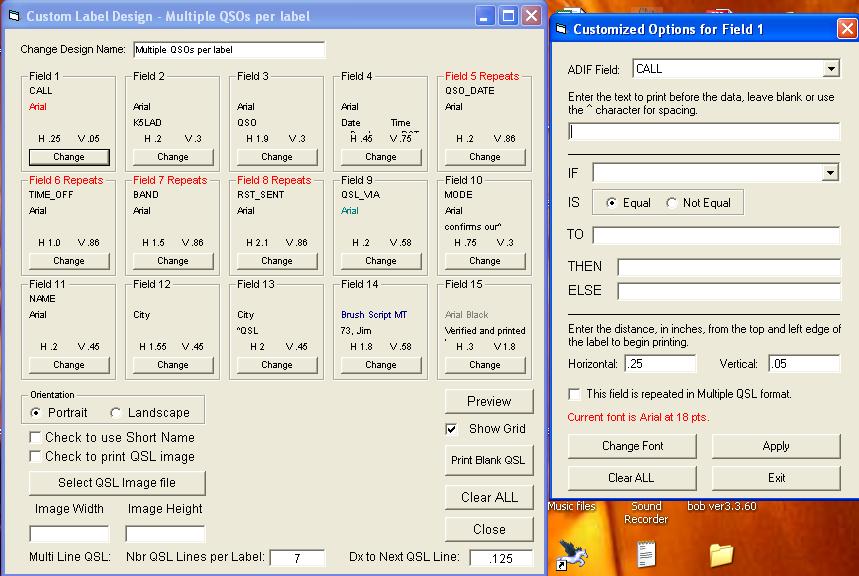The width and height of the screenshot is (859, 576).
Task: Open the notepad document icon on the desktop
Action: pos(646,554)
